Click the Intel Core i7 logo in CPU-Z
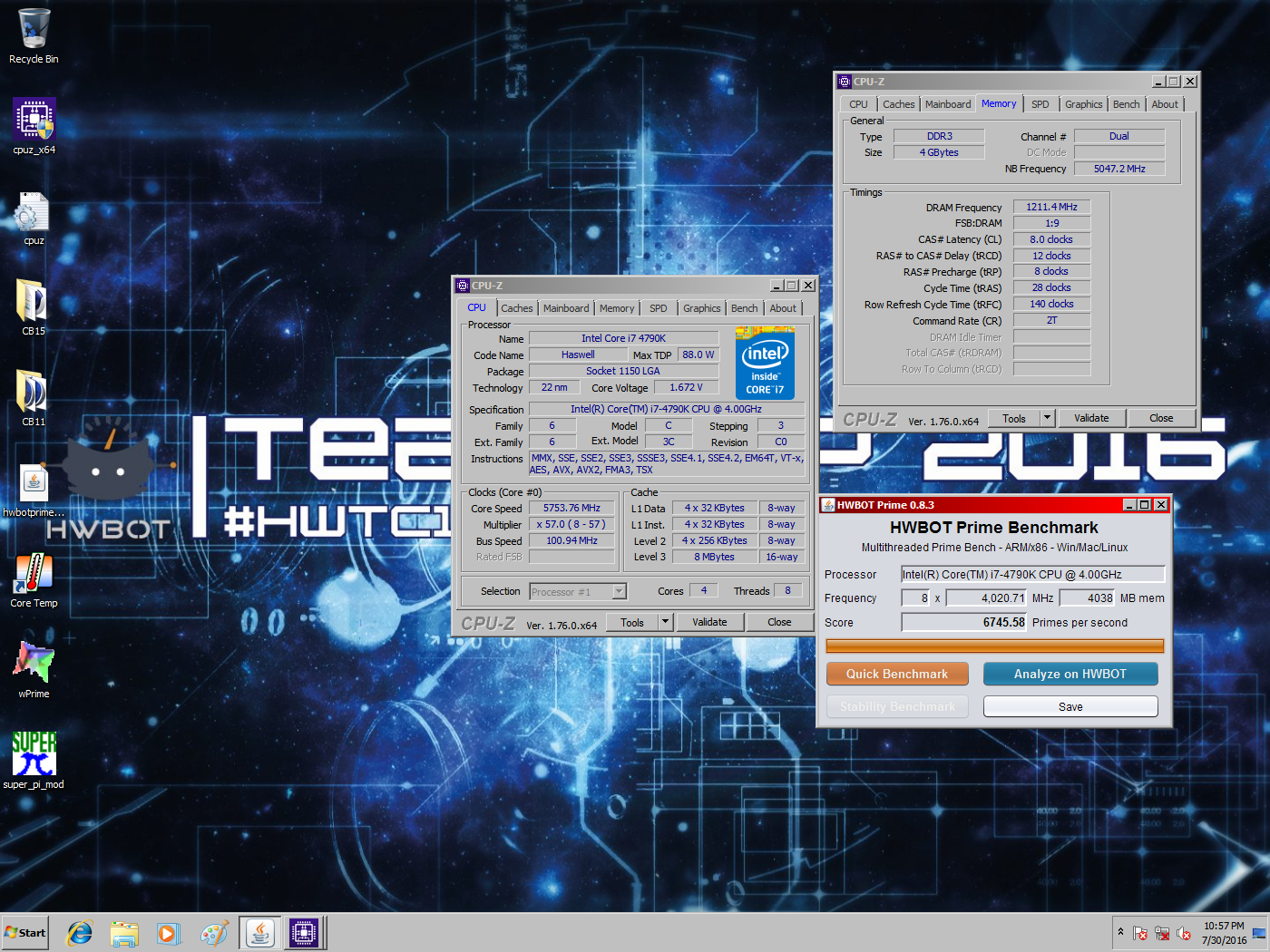The height and width of the screenshot is (952, 1270). pyautogui.click(x=765, y=364)
